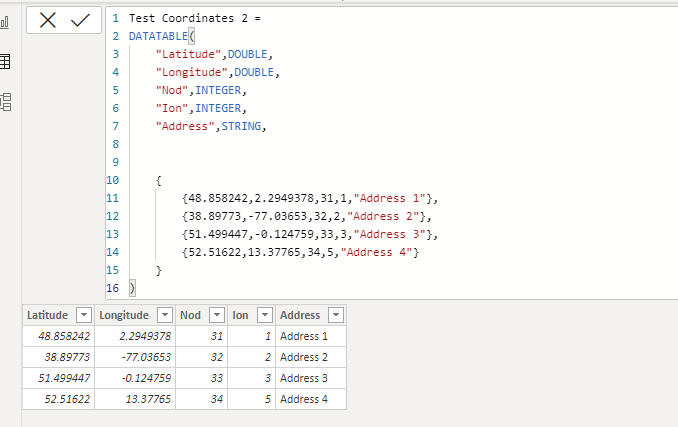Open the Nod column filter dropdown

217,315
